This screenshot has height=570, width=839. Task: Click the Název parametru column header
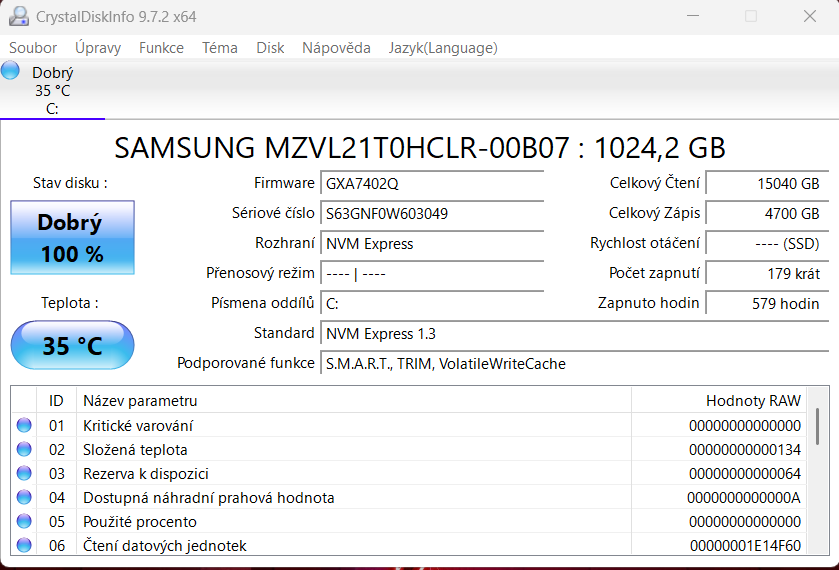354,400
